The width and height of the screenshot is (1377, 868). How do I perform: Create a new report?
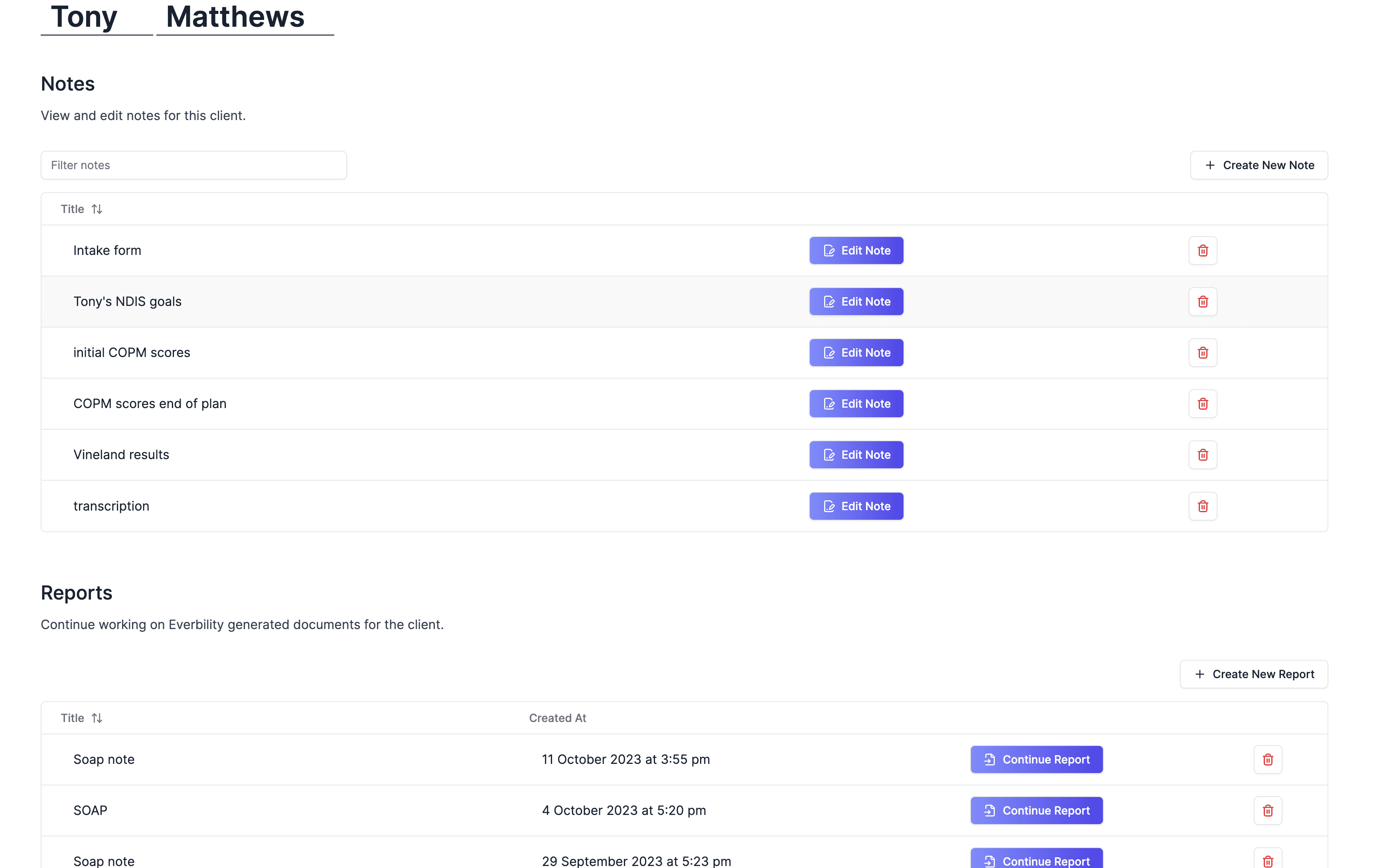point(1253,674)
